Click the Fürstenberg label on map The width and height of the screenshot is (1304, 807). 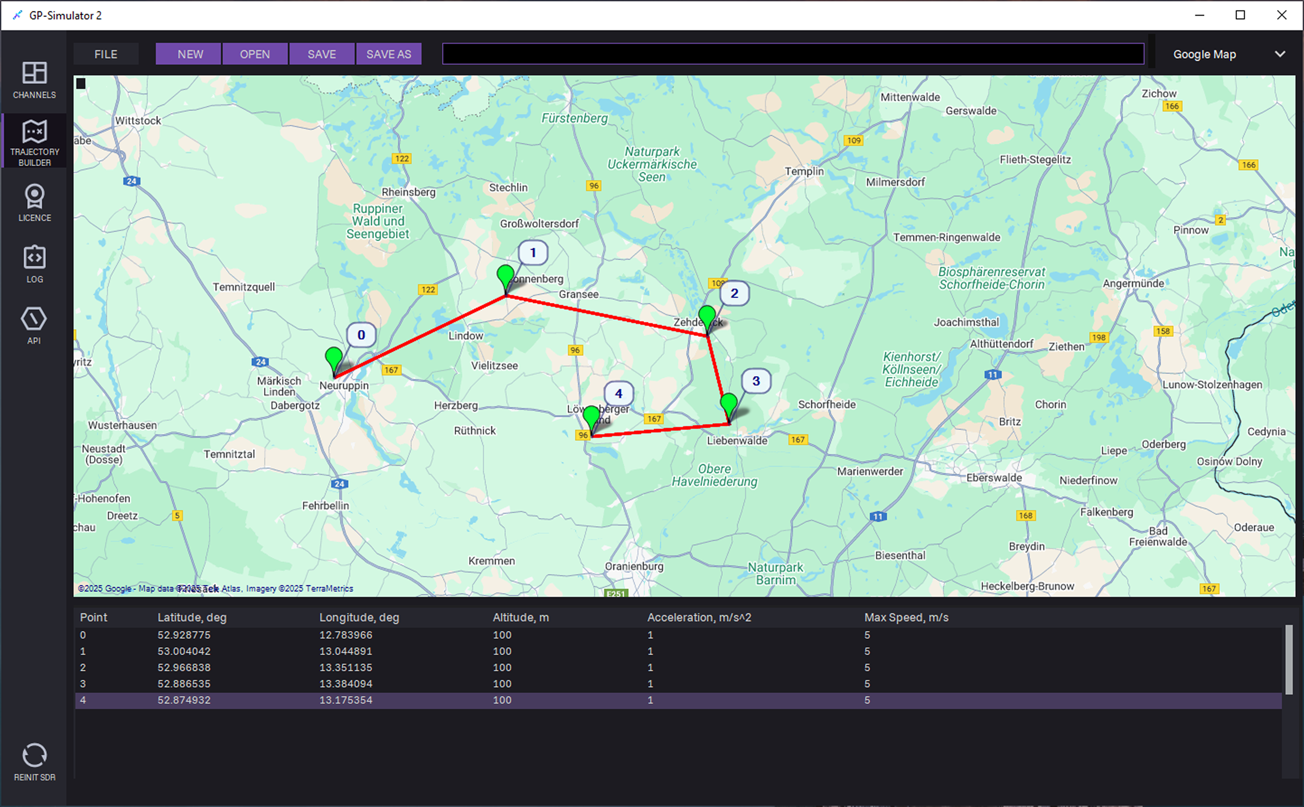click(574, 118)
